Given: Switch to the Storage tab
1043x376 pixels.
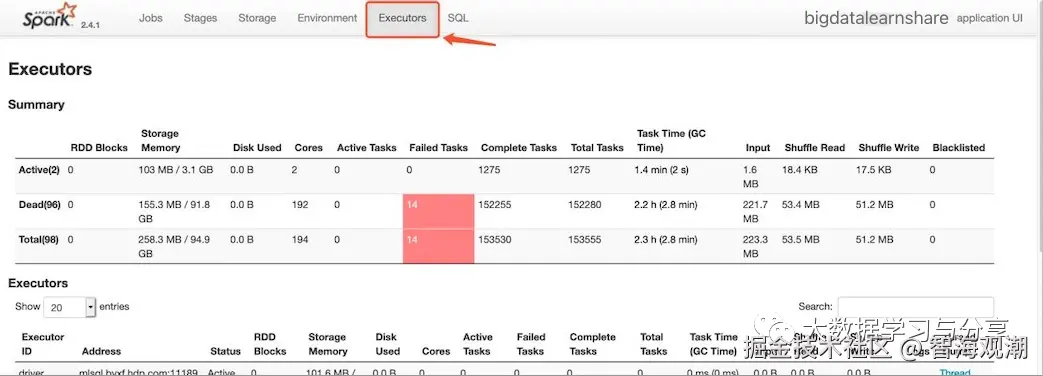Looking at the screenshot, I should [x=257, y=18].
